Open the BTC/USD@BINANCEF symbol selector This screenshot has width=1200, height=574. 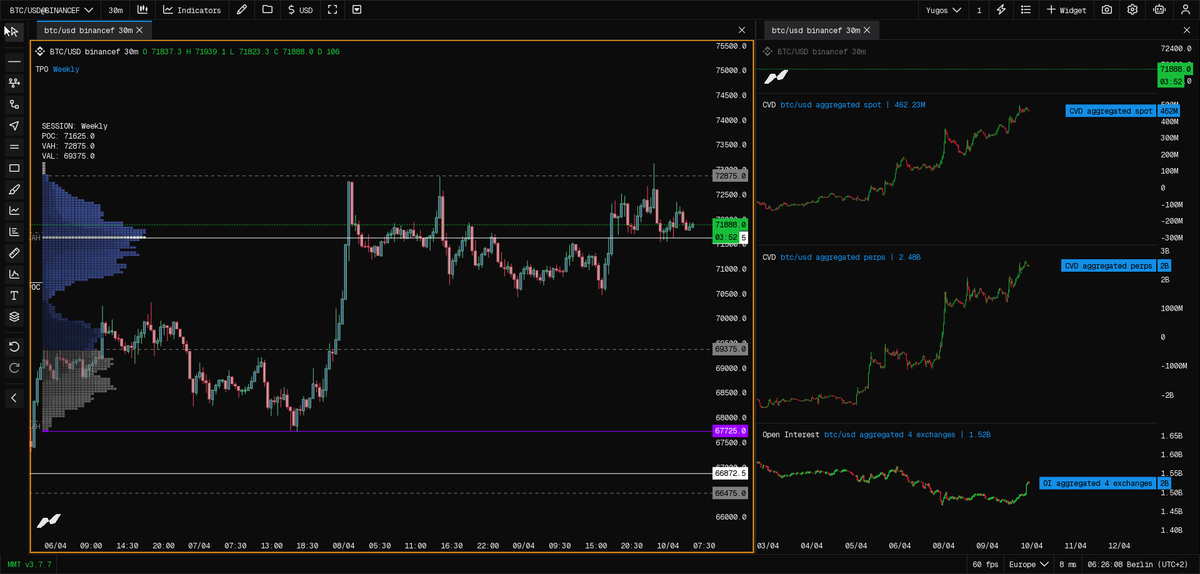[x=50, y=10]
